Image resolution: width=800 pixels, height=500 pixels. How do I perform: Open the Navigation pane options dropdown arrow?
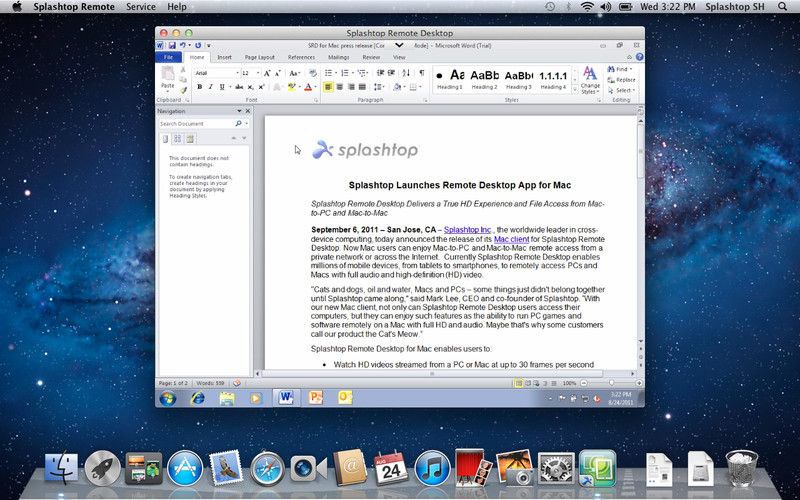[x=239, y=111]
